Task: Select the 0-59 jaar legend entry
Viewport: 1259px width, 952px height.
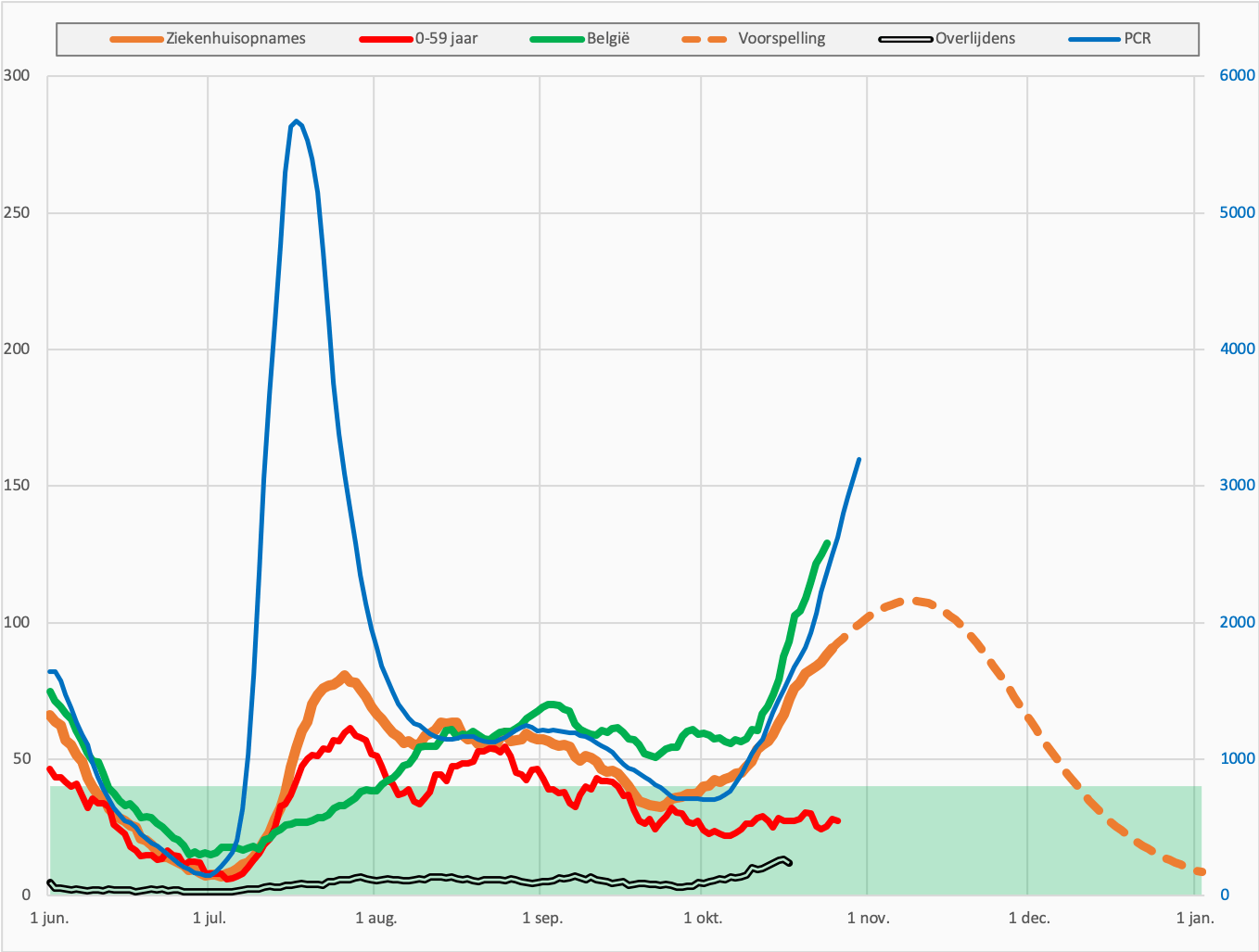Action: [446, 39]
